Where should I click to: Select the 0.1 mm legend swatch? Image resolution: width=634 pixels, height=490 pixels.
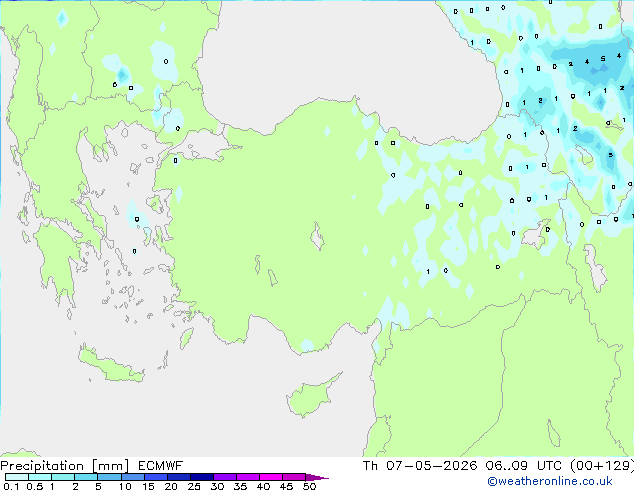(x=17, y=477)
